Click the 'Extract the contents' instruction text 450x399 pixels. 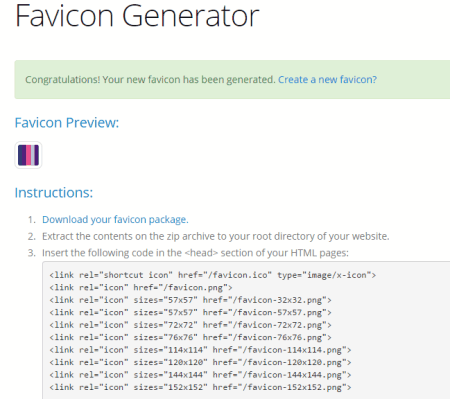point(216,236)
